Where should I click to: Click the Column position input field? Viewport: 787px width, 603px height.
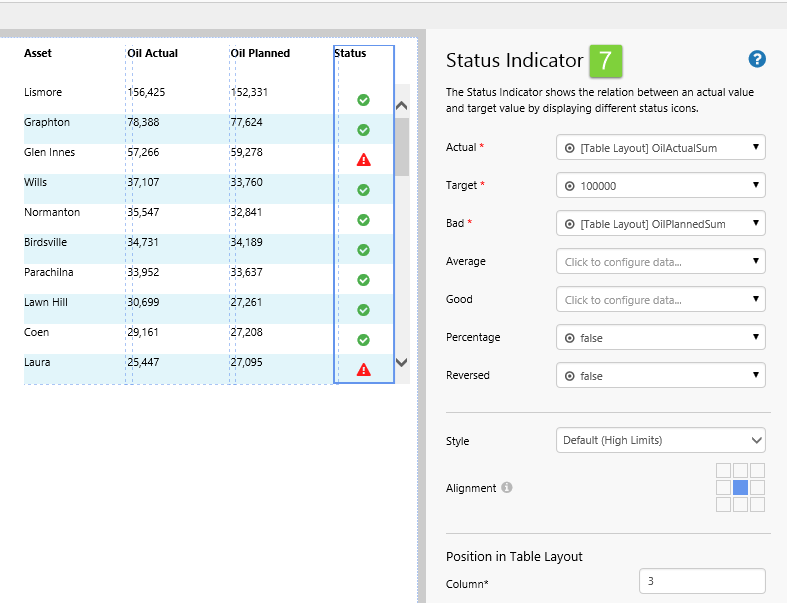tap(701, 581)
